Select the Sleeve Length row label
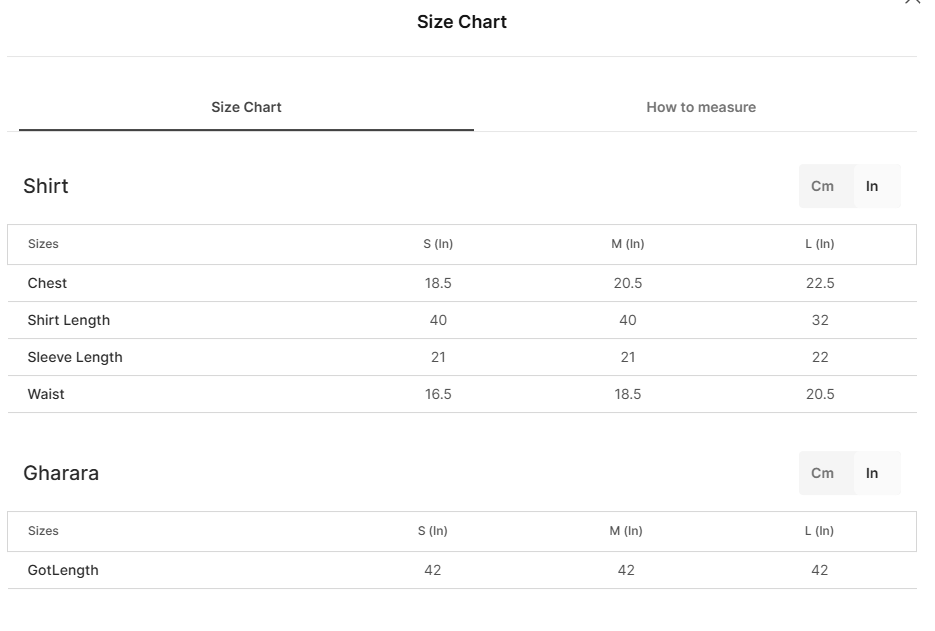The image size is (935, 631). click(75, 357)
